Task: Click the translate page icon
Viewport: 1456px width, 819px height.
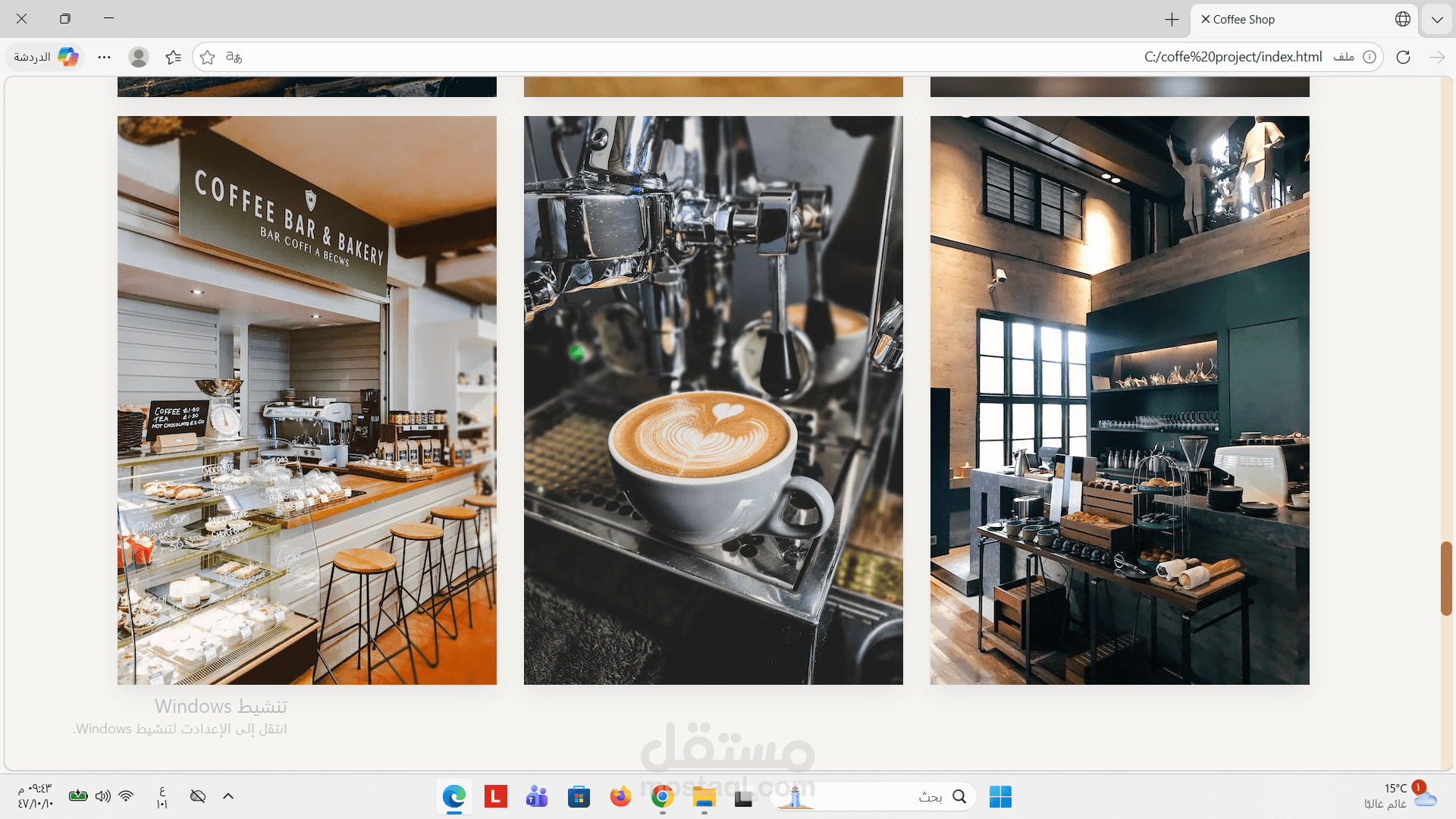Action: [234, 57]
